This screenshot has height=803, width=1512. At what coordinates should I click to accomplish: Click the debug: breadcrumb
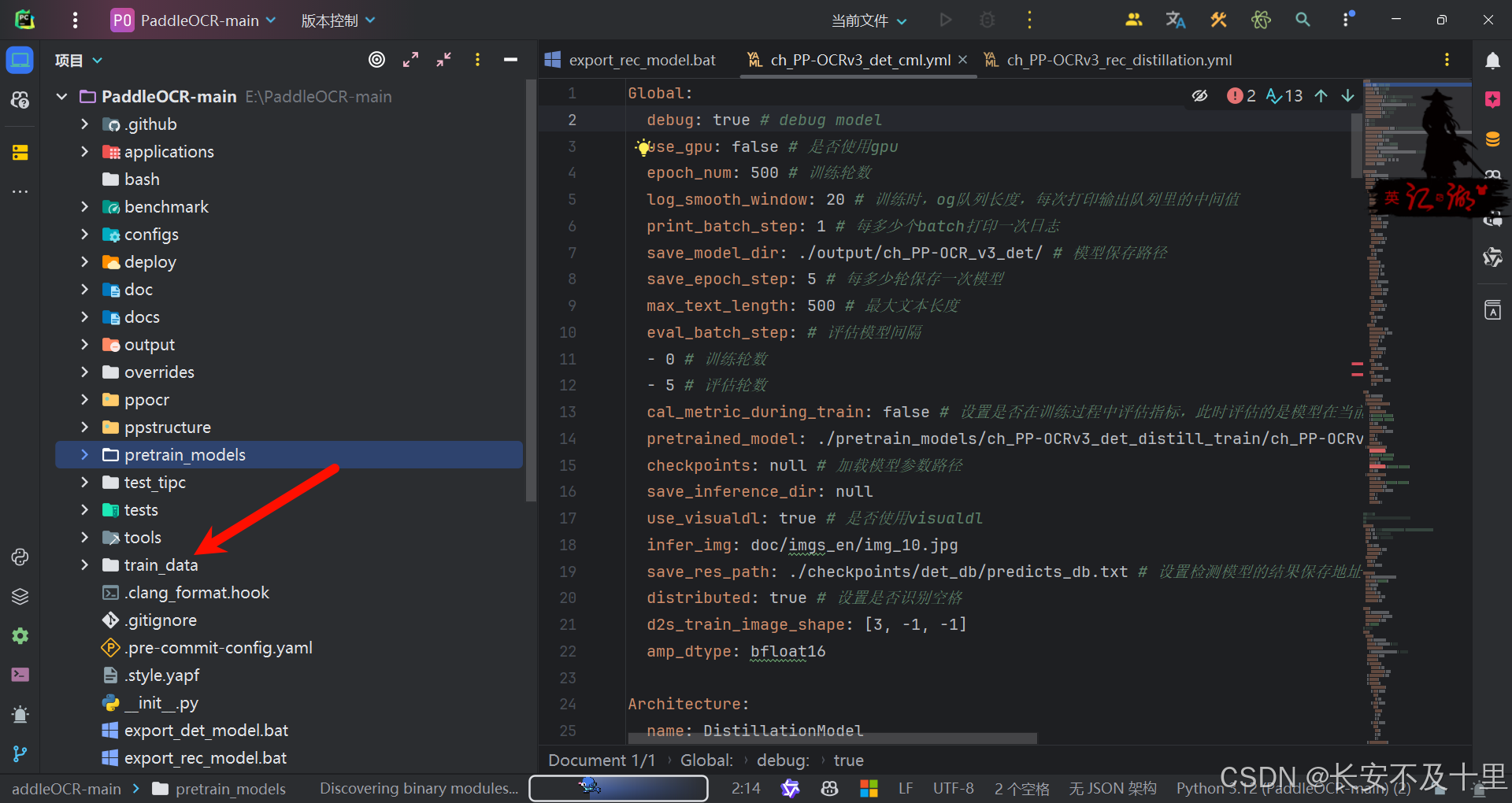click(783, 760)
